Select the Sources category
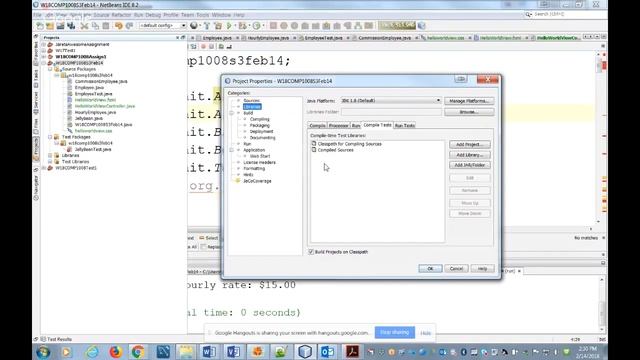The image size is (640, 360). click(x=251, y=100)
